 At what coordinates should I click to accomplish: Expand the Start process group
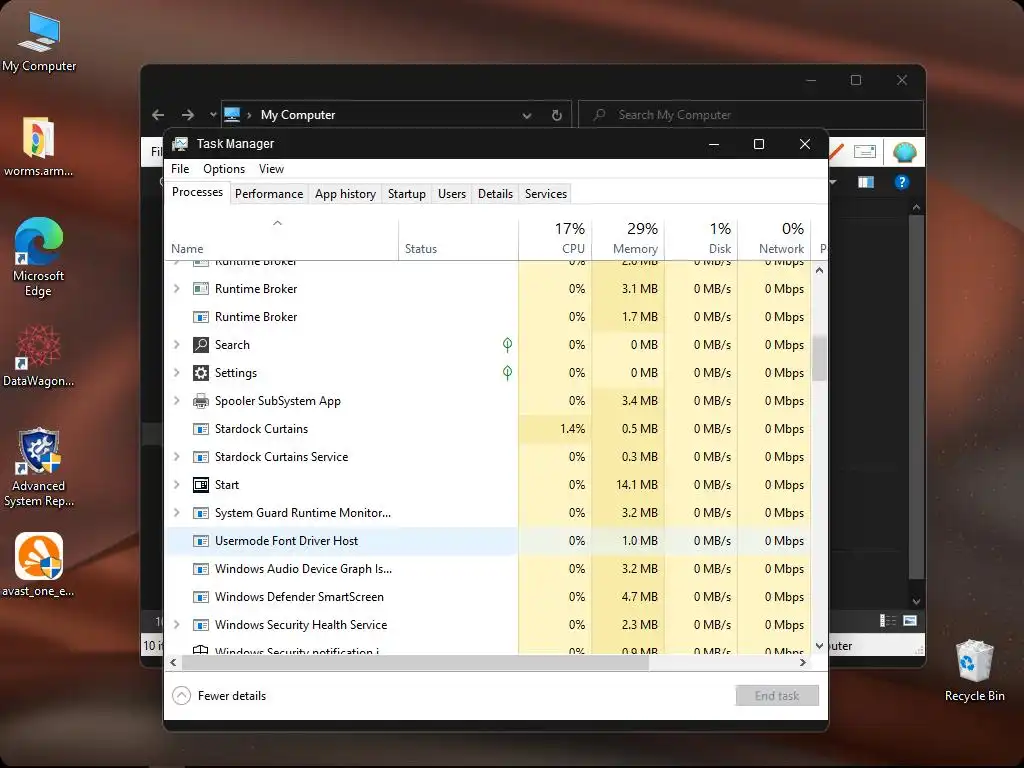coord(176,485)
